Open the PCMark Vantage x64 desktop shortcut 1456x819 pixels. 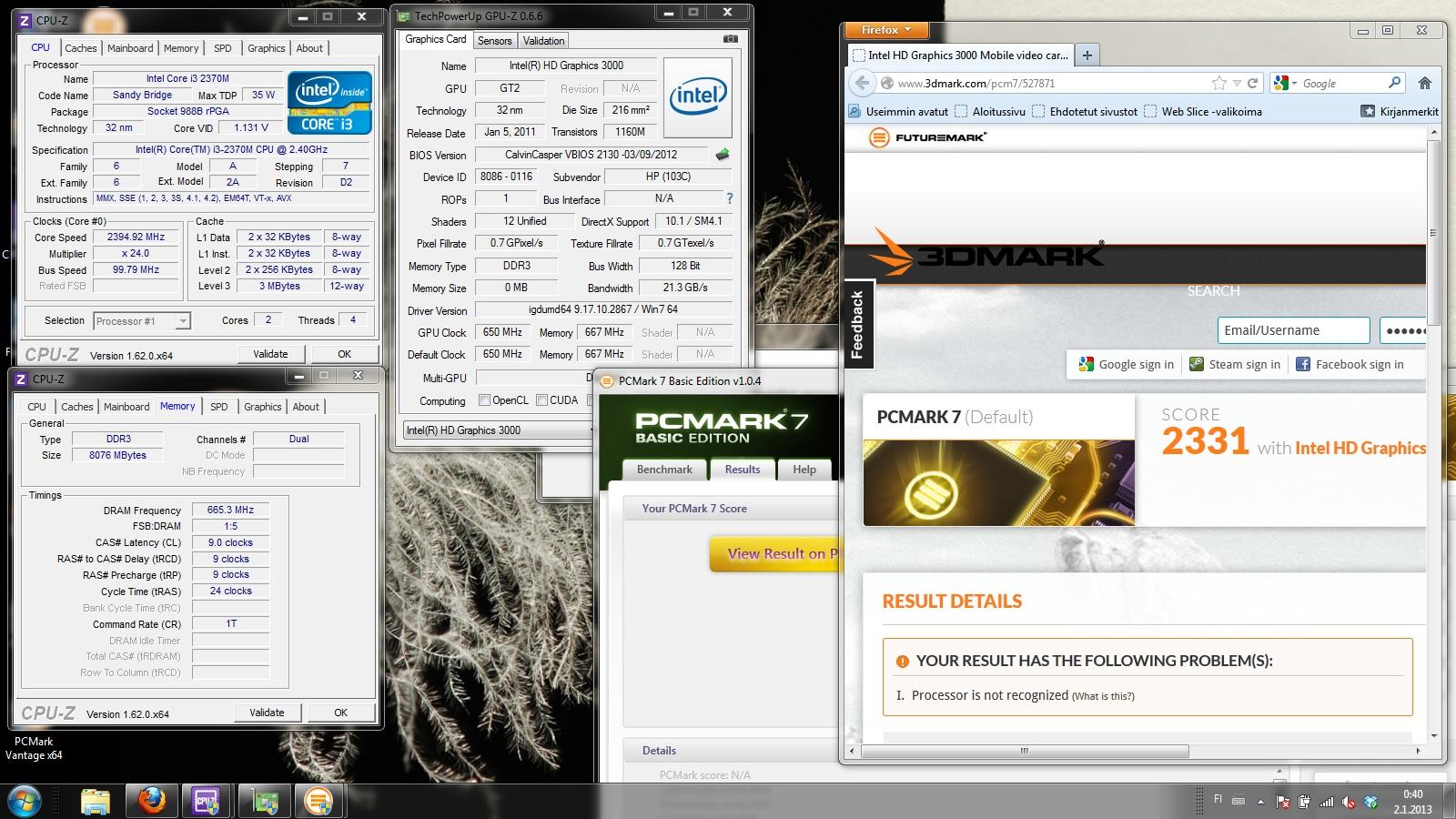(x=34, y=747)
